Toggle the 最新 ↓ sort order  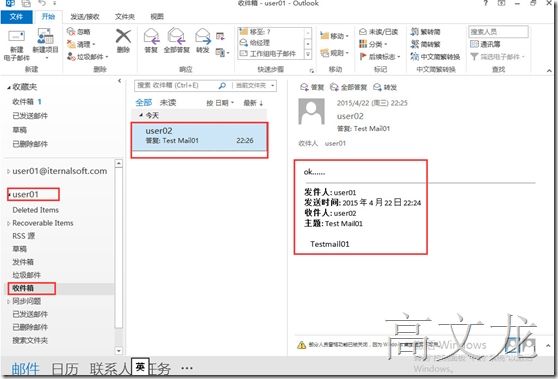click(253, 103)
